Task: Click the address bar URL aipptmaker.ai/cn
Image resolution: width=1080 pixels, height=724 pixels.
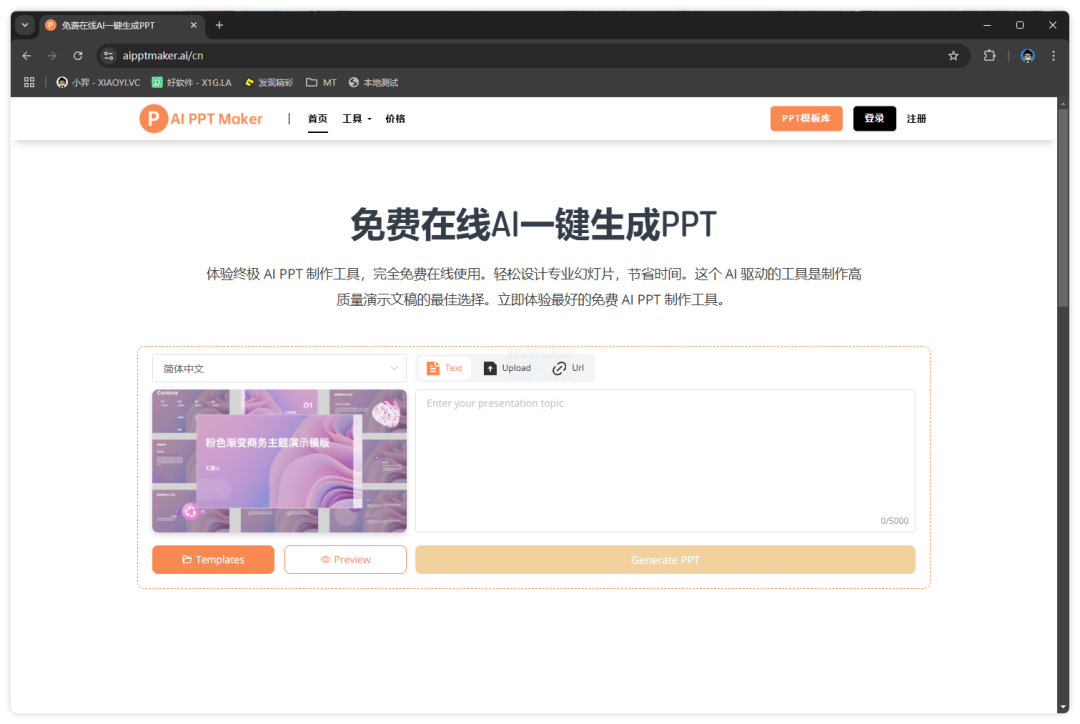Action: (163, 56)
